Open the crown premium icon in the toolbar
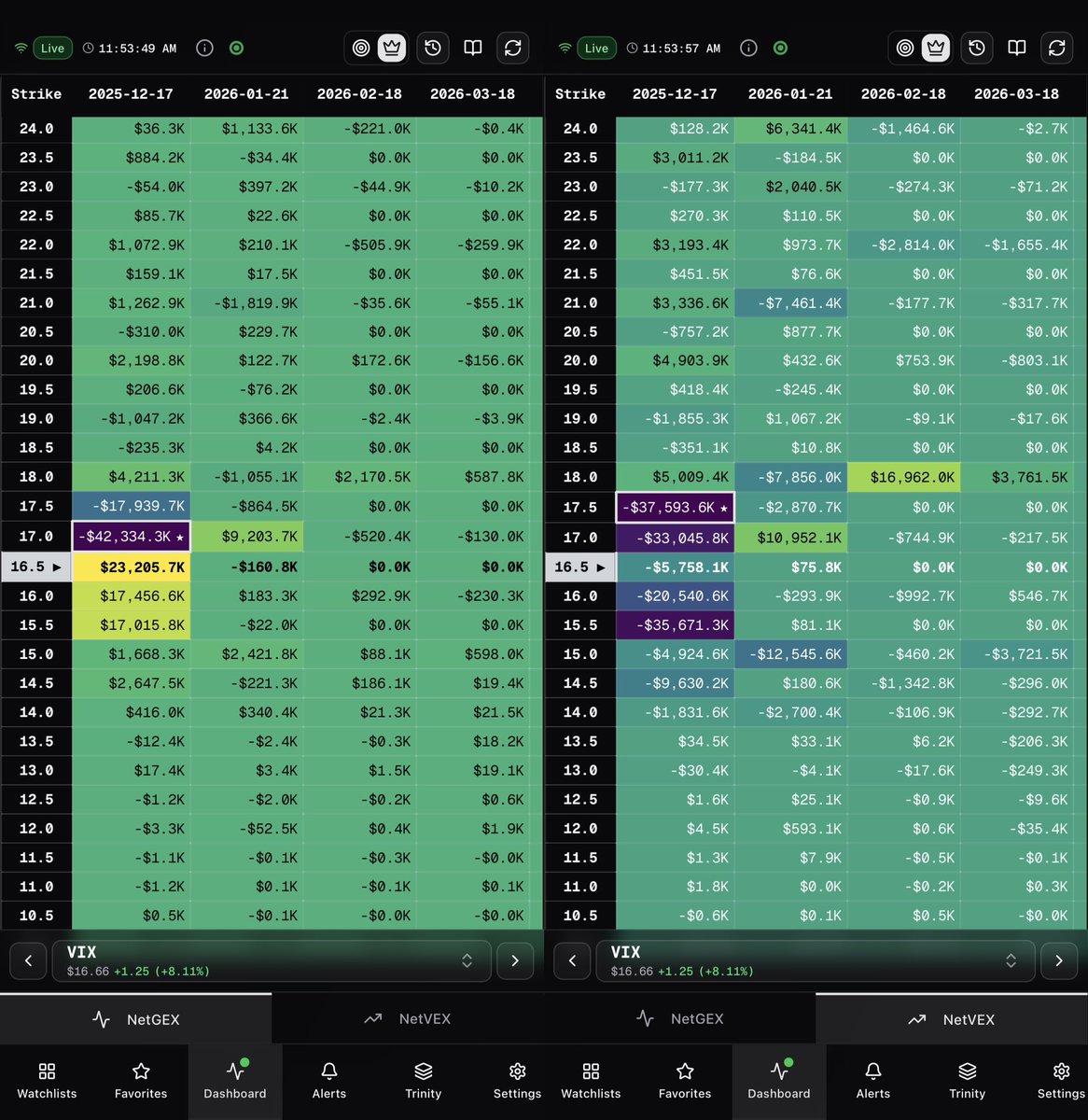The height and width of the screenshot is (1120, 1088). 392,48
